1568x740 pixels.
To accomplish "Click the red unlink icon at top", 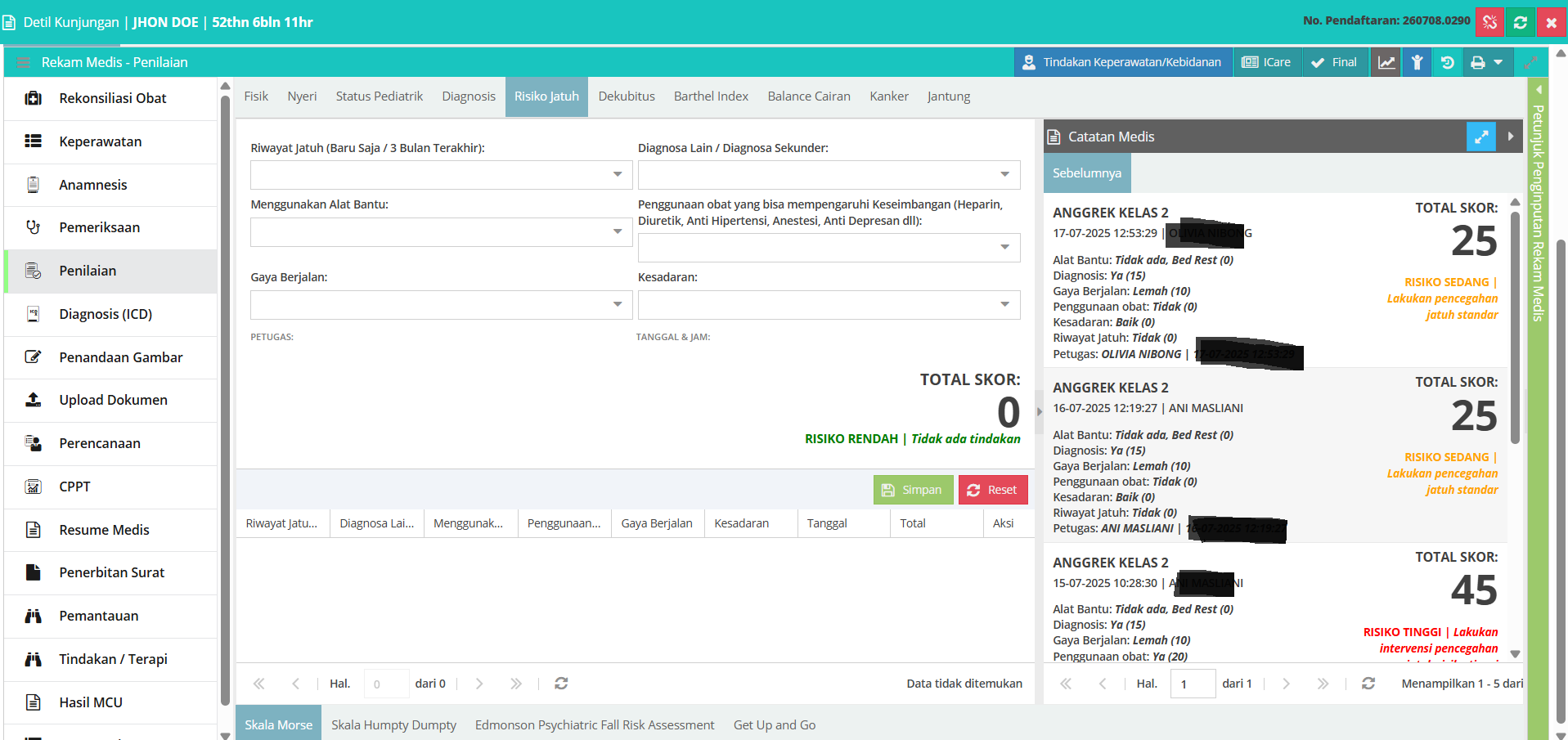I will (1489, 22).
